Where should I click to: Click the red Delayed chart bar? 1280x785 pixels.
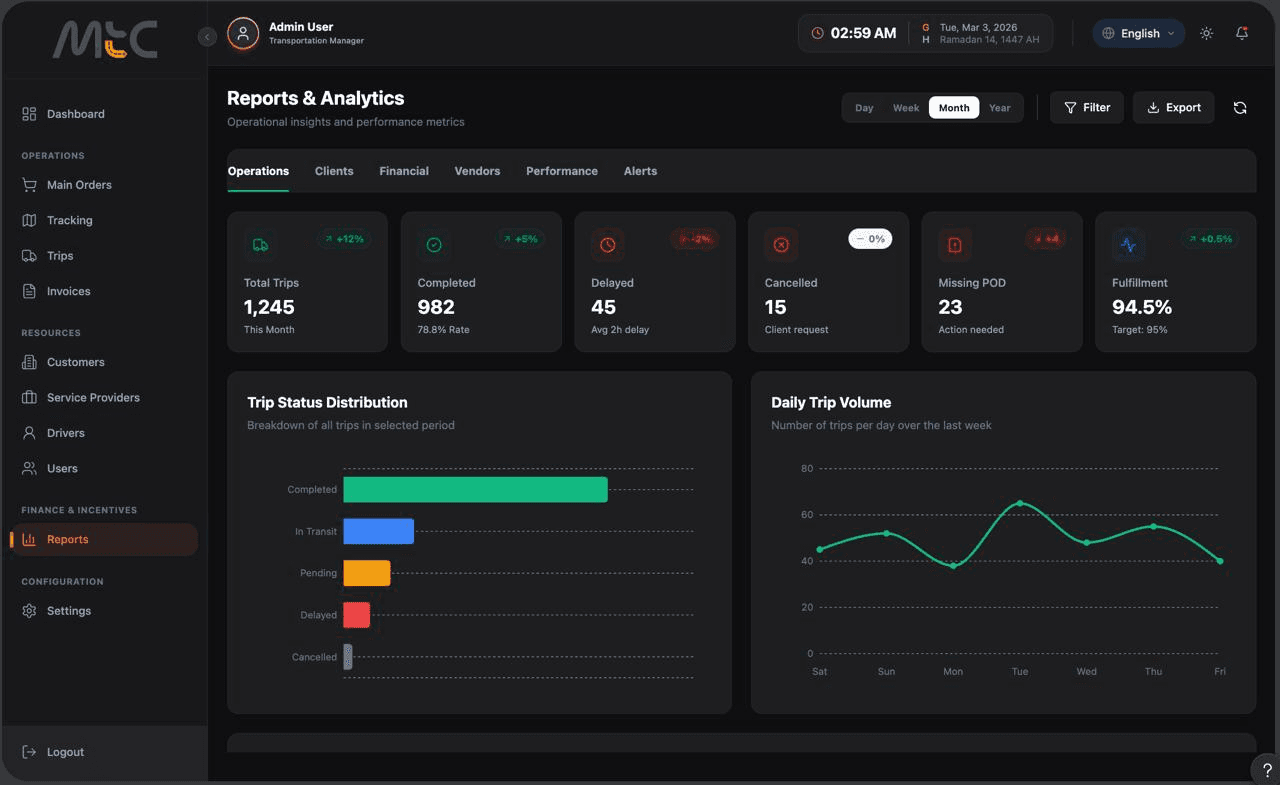click(356, 615)
